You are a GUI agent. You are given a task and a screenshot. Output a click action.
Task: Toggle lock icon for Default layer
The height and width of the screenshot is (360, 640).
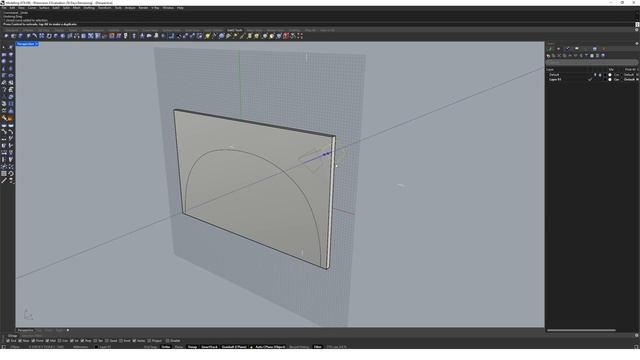pos(600,75)
